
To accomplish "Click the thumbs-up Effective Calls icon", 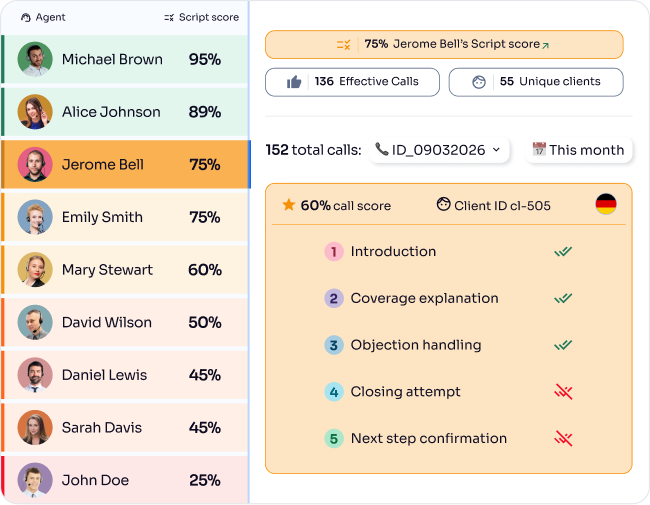I will pyautogui.click(x=294, y=82).
